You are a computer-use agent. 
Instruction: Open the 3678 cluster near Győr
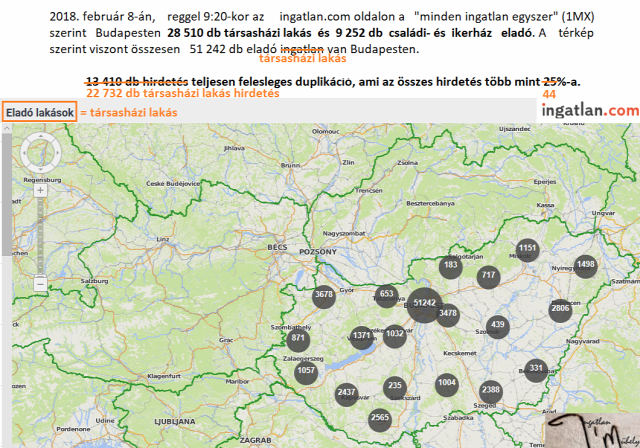click(x=324, y=296)
